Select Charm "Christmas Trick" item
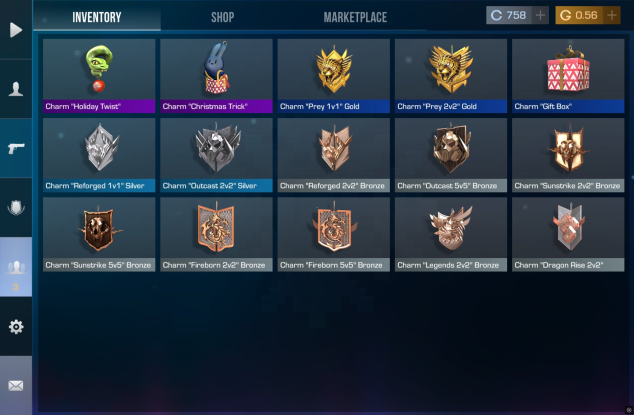The height and width of the screenshot is (415, 634). 216,76
